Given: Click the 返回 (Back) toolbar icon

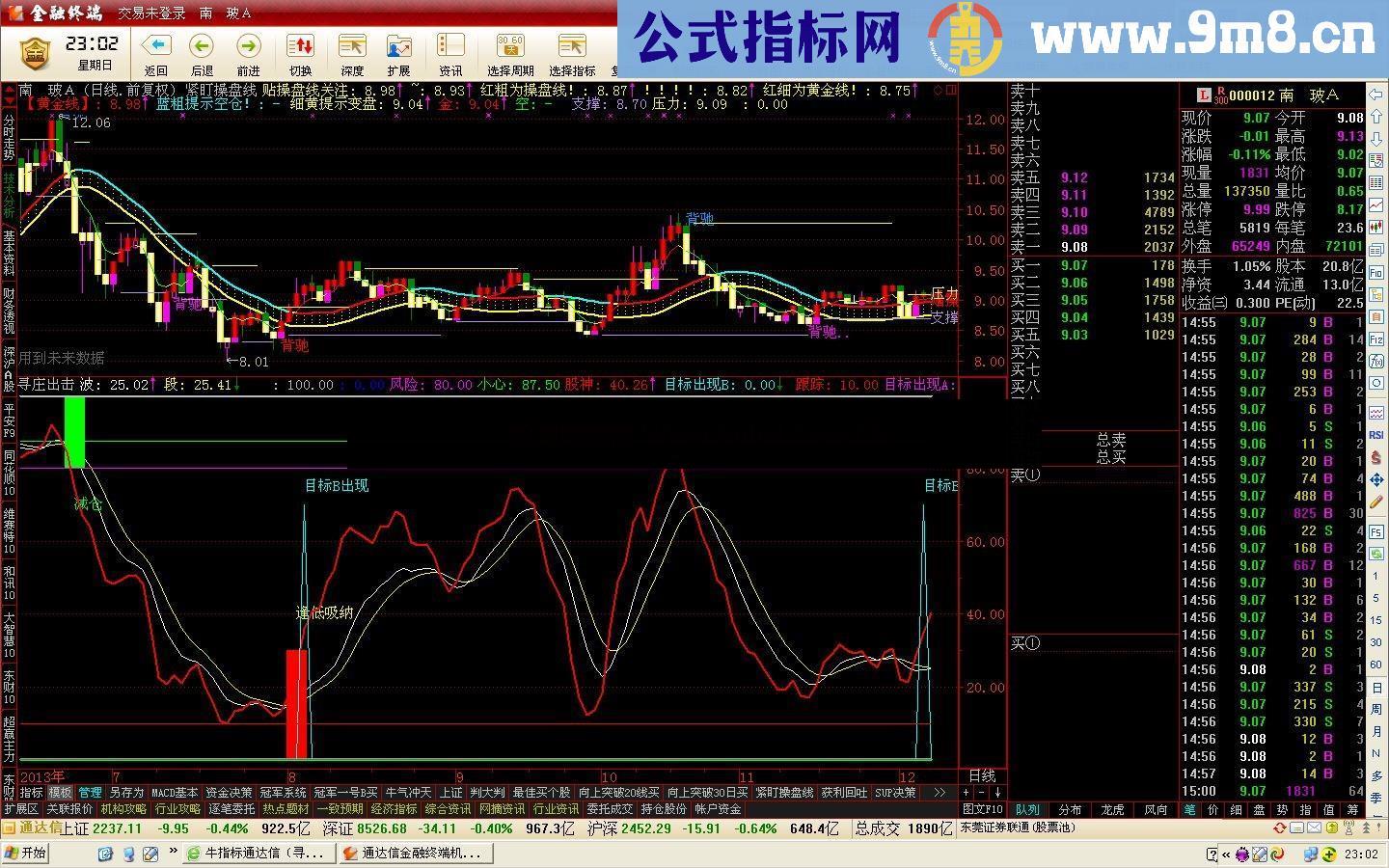Looking at the screenshot, I should tap(154, 45).
